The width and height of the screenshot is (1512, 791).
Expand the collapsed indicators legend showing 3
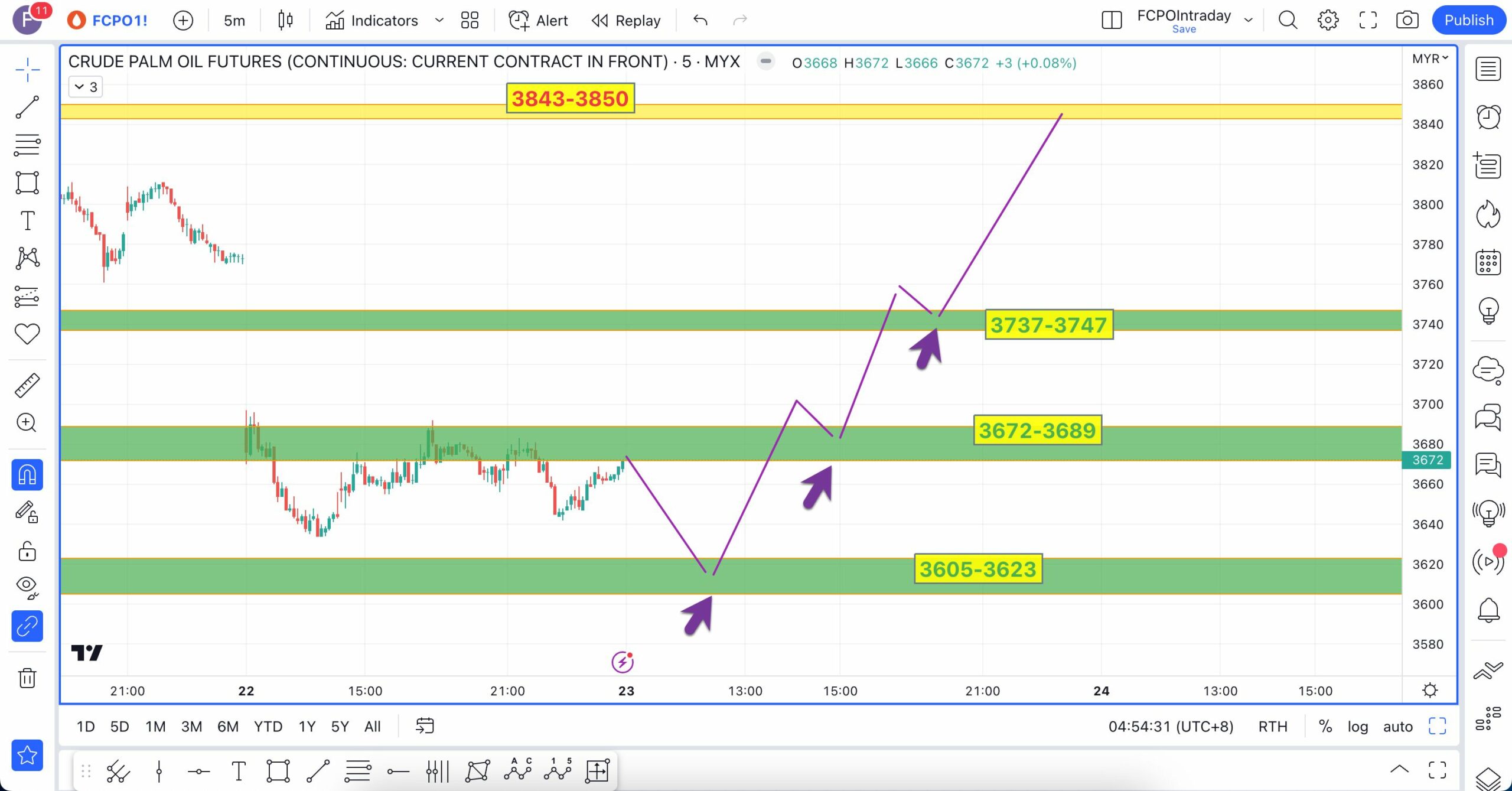[86, 87]
